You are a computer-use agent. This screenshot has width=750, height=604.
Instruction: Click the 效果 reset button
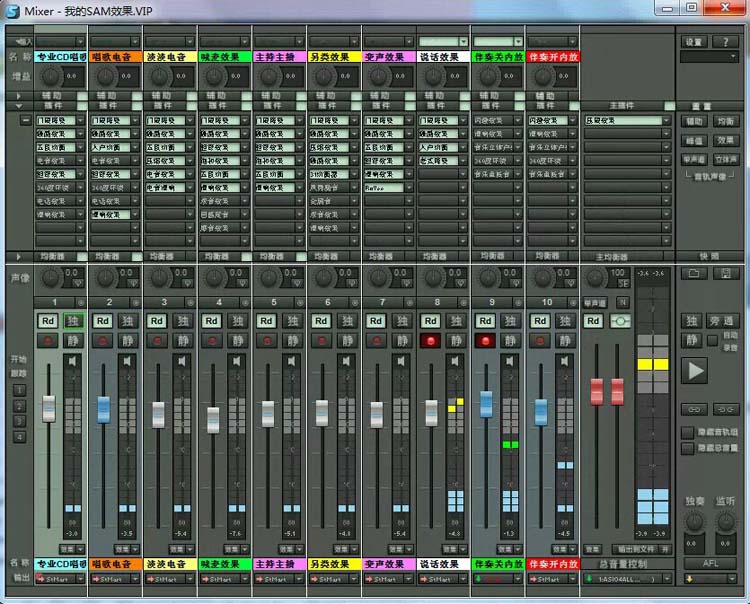point(725,141)
